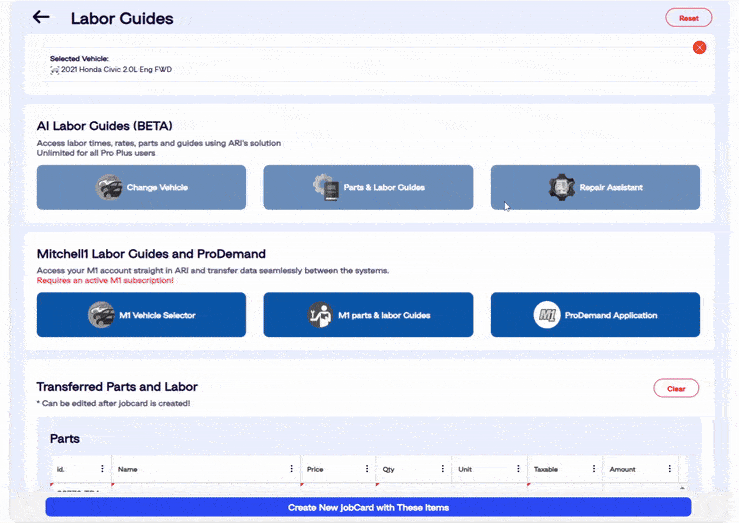
Task: Open the Taxable column three-dot menu
Action: coord(594,468)
